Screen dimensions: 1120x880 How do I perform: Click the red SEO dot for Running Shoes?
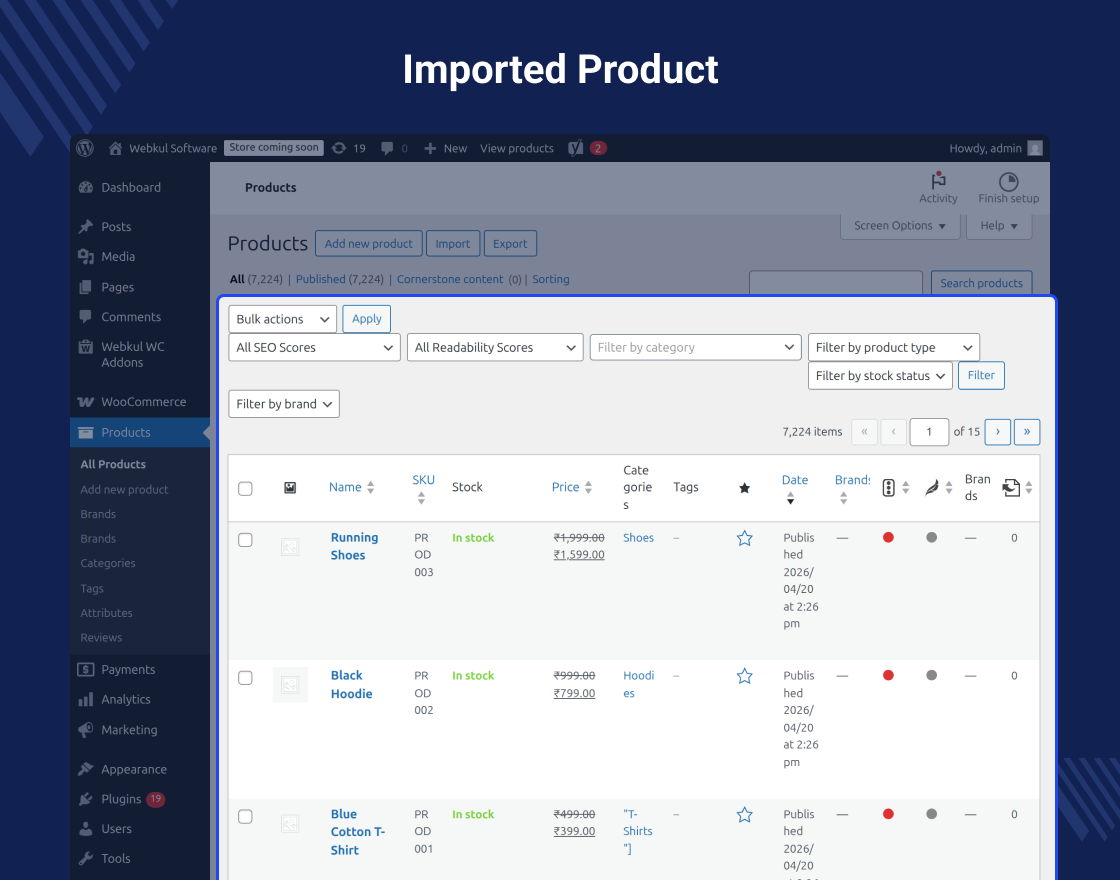(x=888, y=537)
